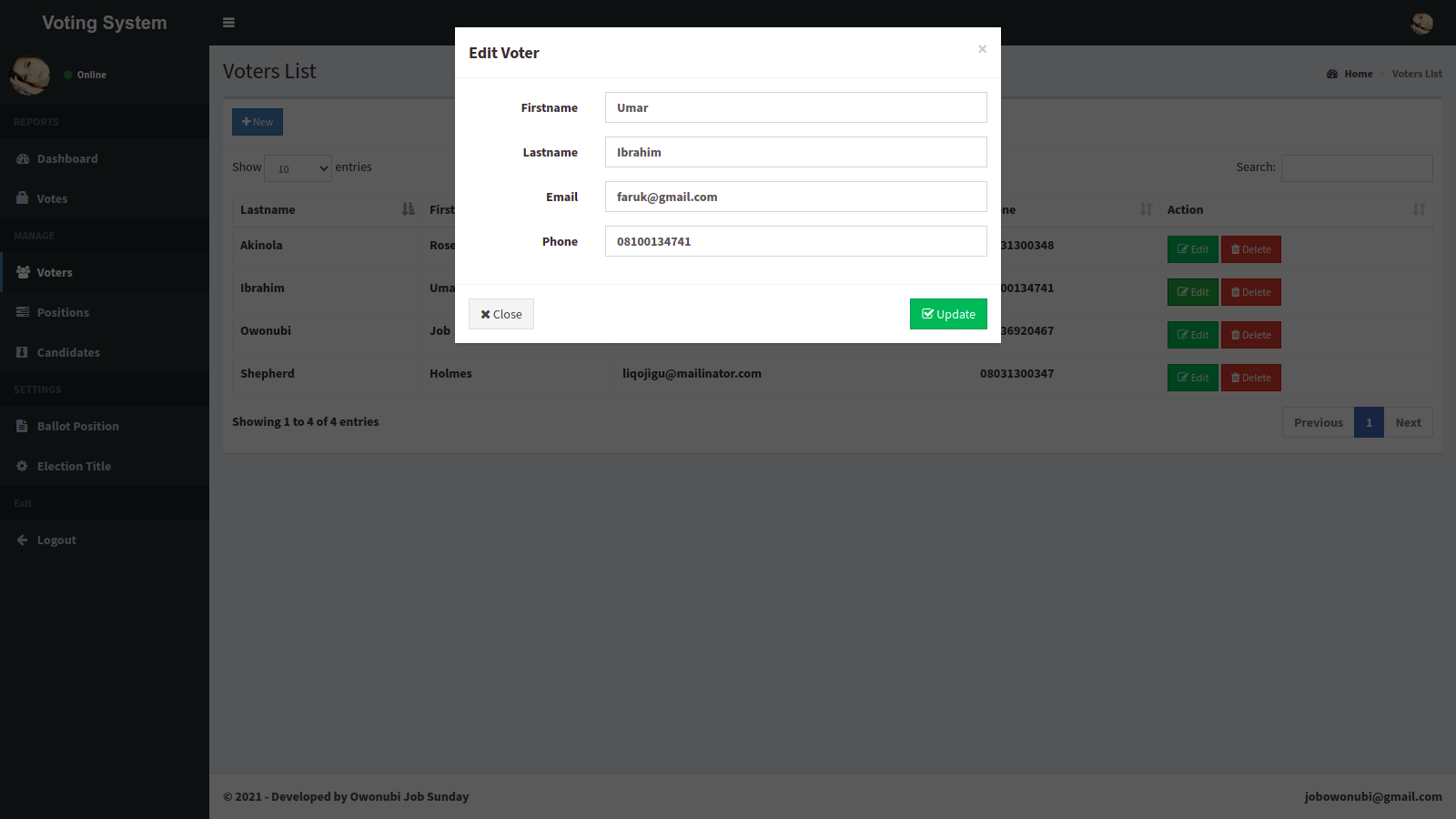This screenshot has width=1456, height=819.
Task: Open Ballot Position settings
Action: [105, 426]
